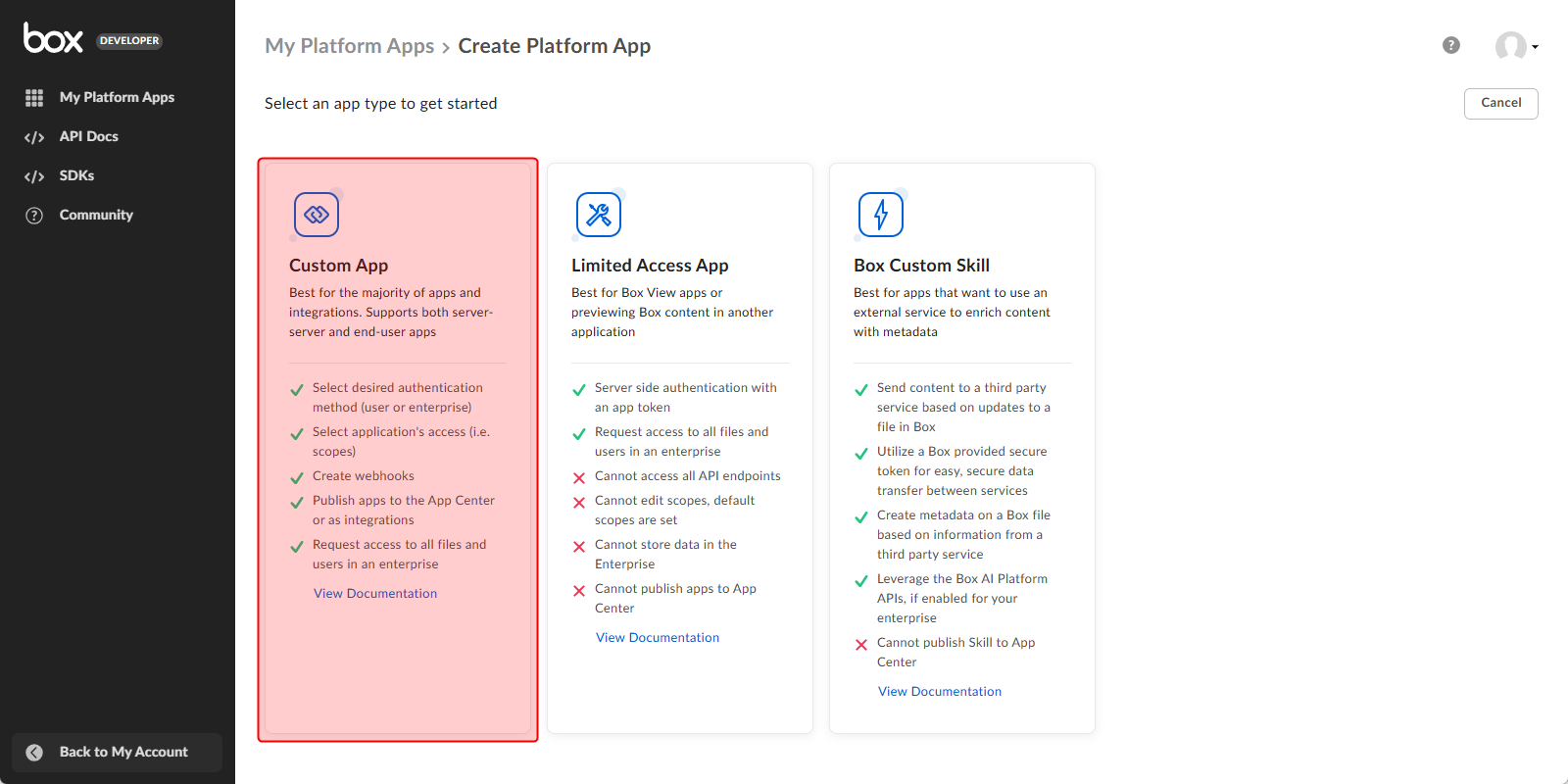Click 'Publish apps to the App Center' text
Viewport: 1568px width, 784px height.
(404, 501)
